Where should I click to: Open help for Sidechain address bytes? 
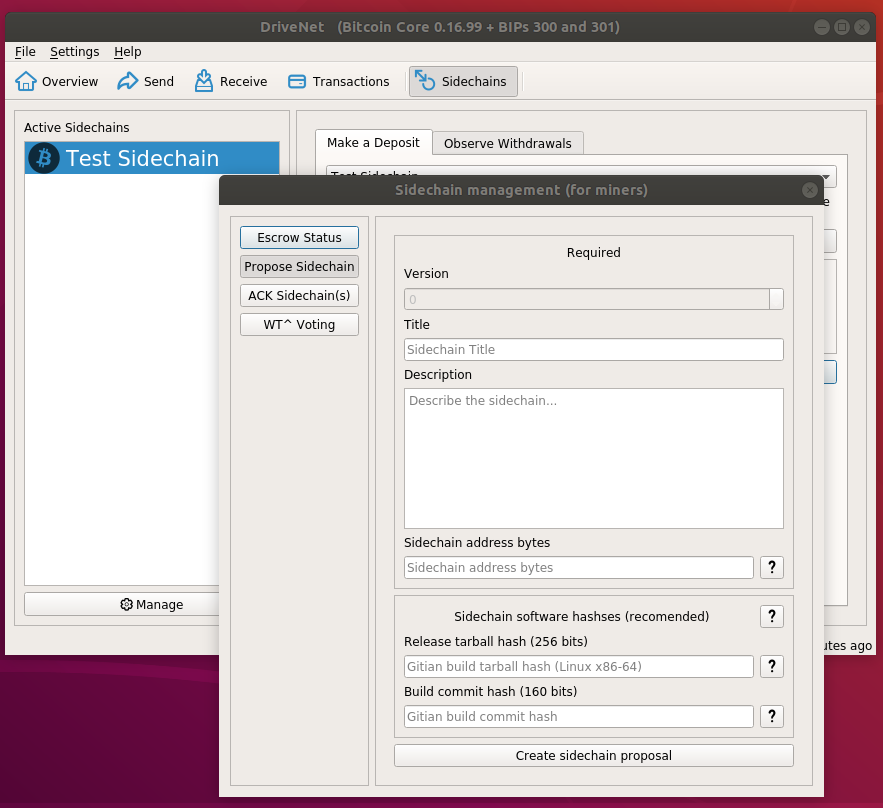[x=772, y=567]
